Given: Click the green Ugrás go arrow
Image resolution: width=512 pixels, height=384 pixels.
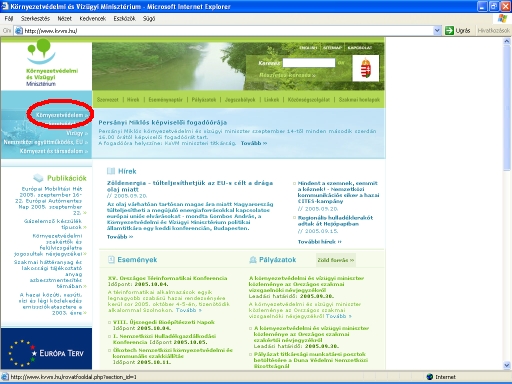Looking at the screenshot, I should point(449,31).
